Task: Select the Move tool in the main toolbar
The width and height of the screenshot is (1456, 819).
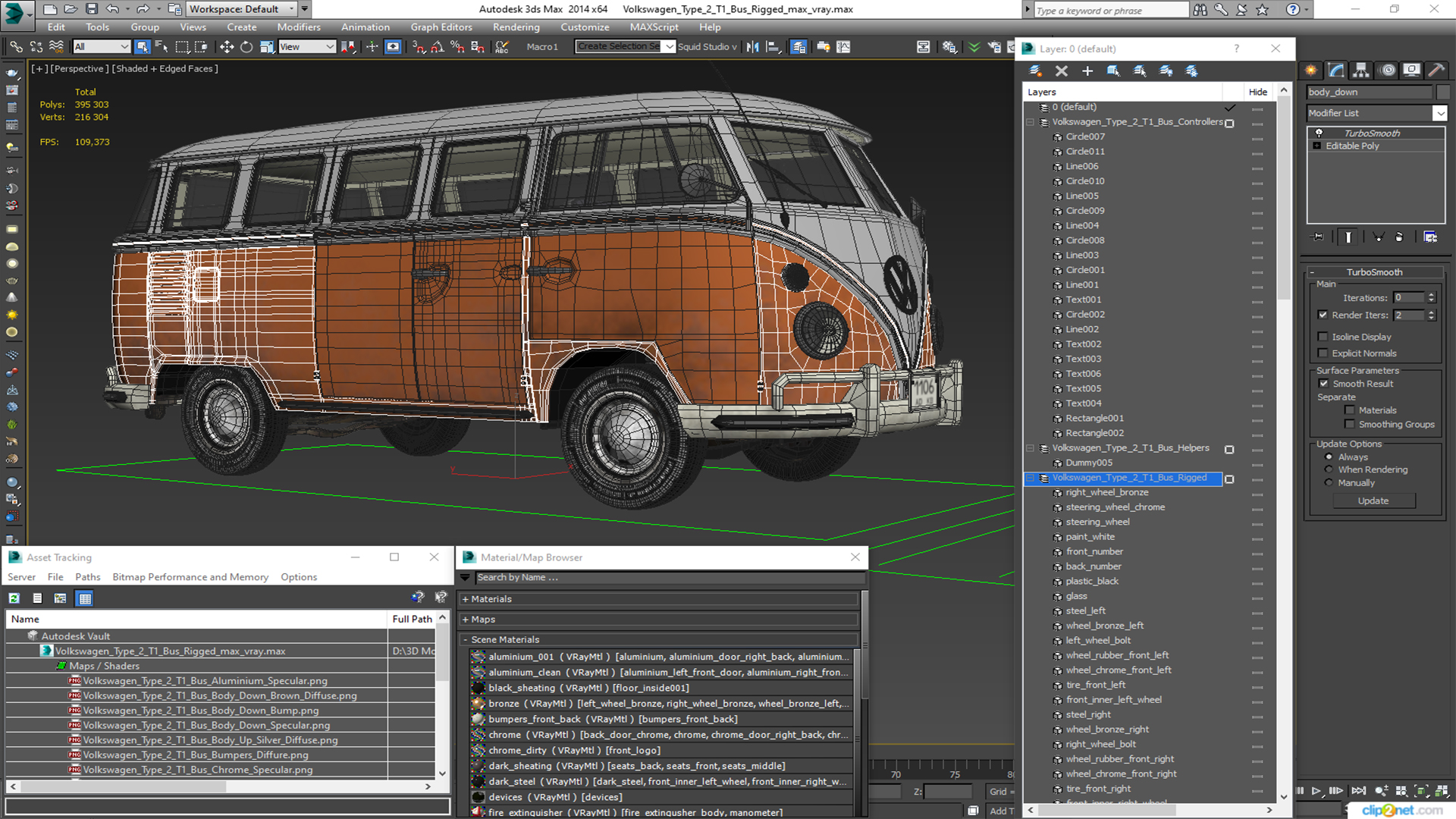Action: click(226, 47)
